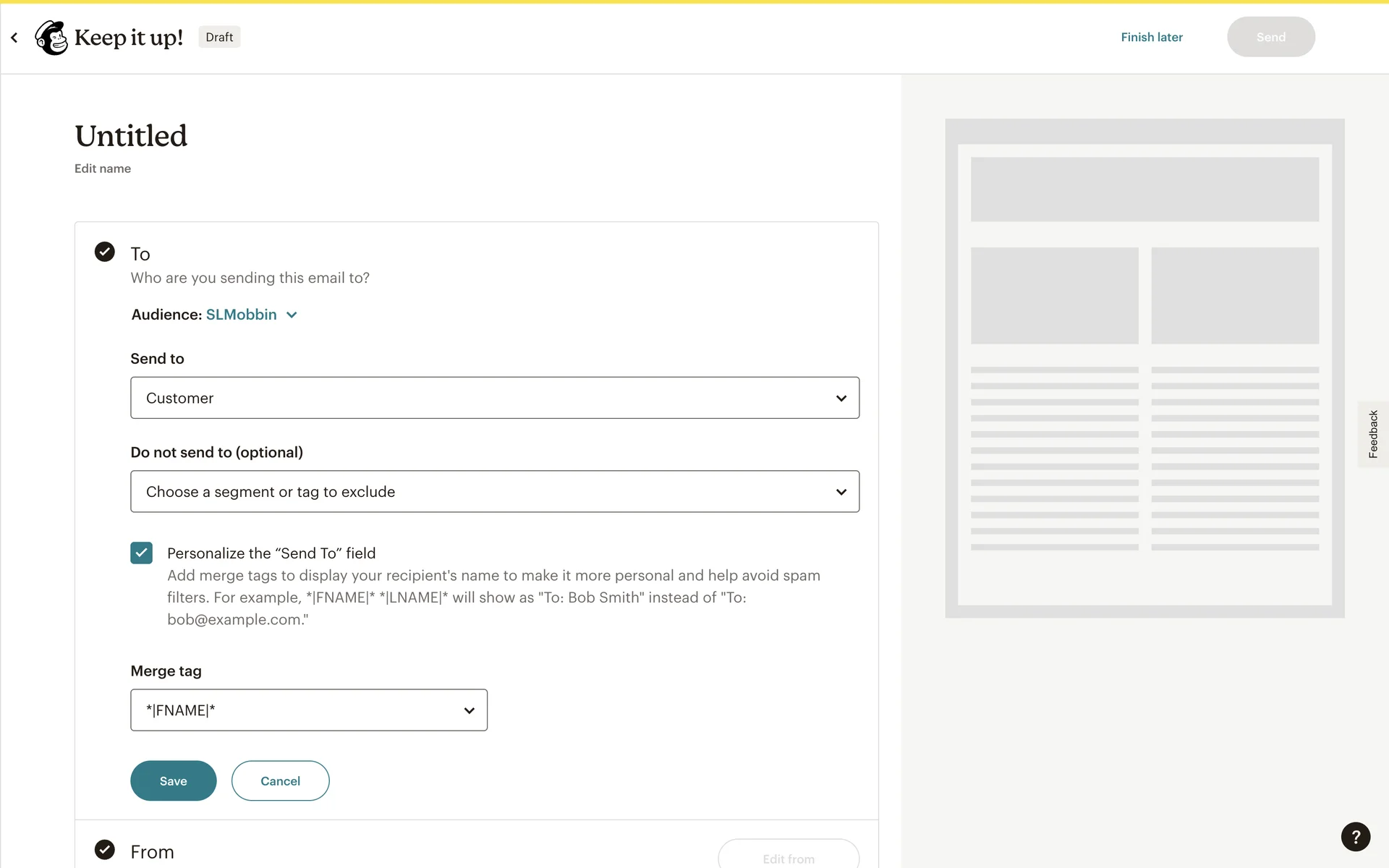The width and height of the screenshot is (1389, 868).
Task: Select the SLMobbin audience link
Action: coord(241,315)
